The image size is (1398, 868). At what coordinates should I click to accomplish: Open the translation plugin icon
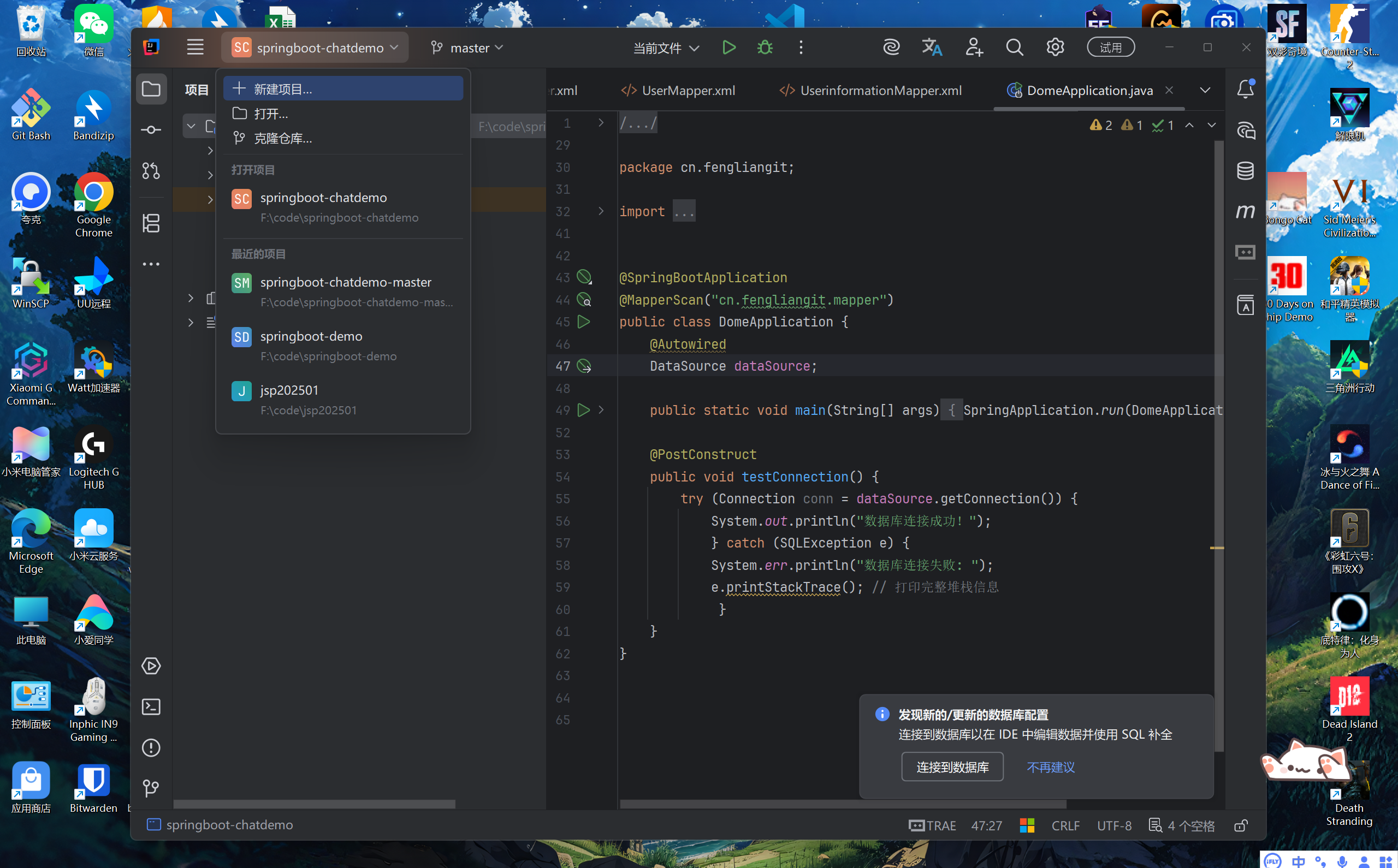click(x=932, y=47)
